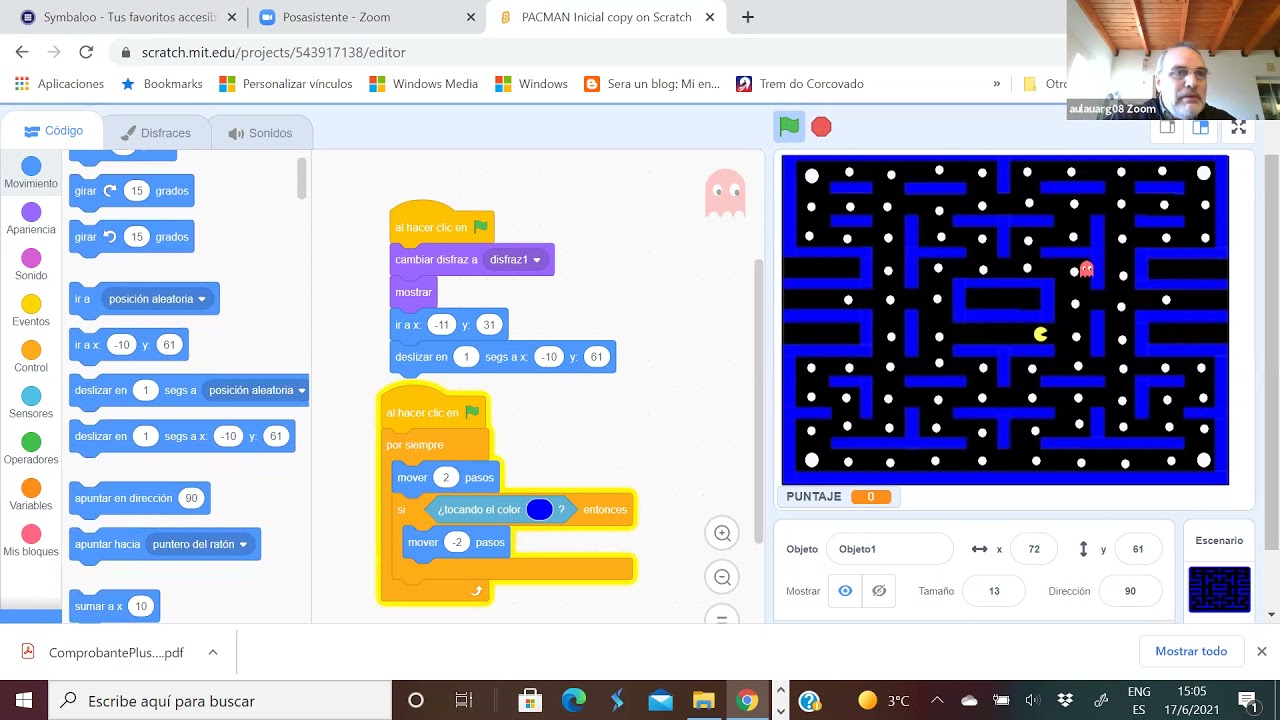Open posición aleatoria dropdown in 'ir a' block
This screenshot has width=1280, height=720.
(158, 299)
